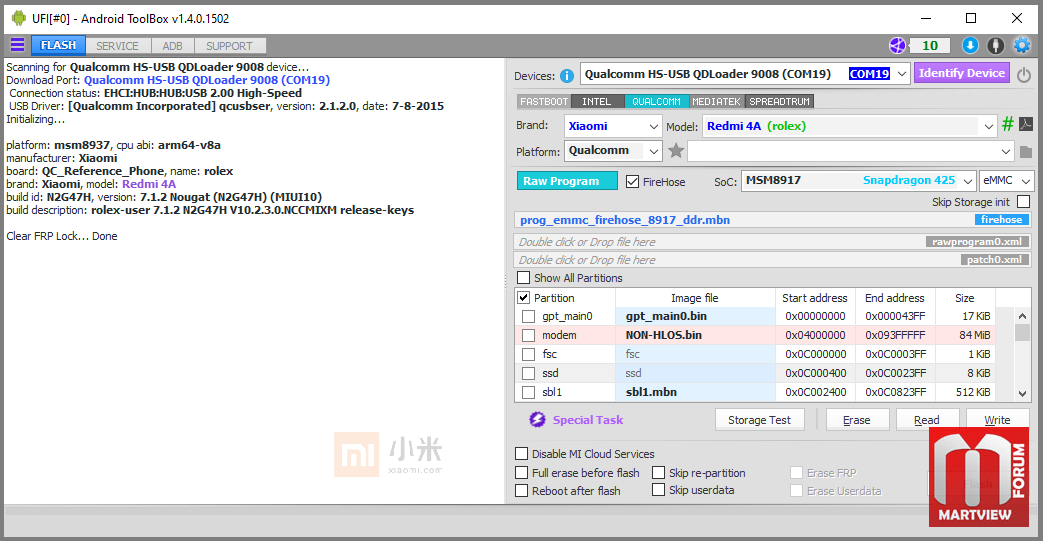Click the blue info icon beside Devices
This screenshot has height=541, width=1043.
[x=567, y=76]
